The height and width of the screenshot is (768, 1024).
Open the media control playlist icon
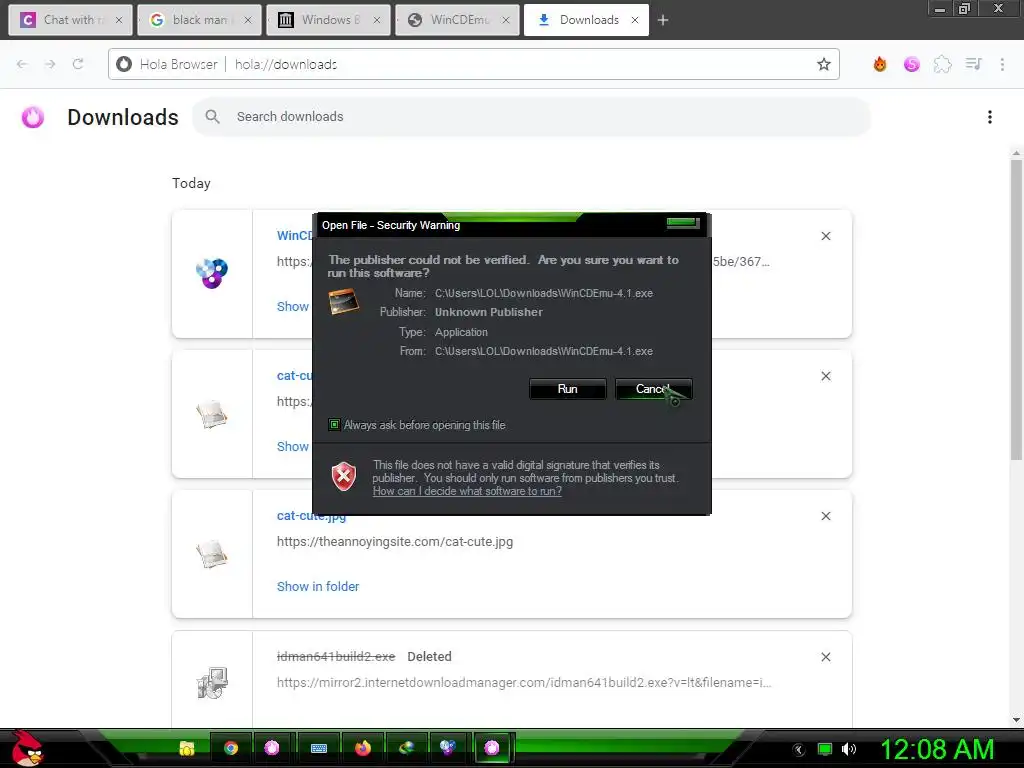pos(974,64)
